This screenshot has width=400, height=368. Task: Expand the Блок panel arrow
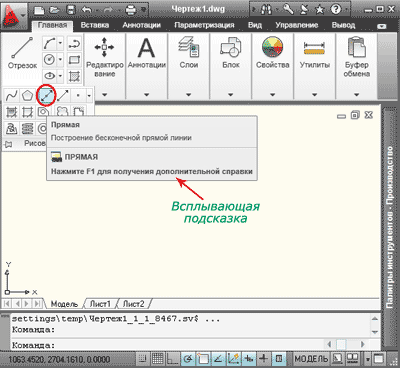click(231, 95)
